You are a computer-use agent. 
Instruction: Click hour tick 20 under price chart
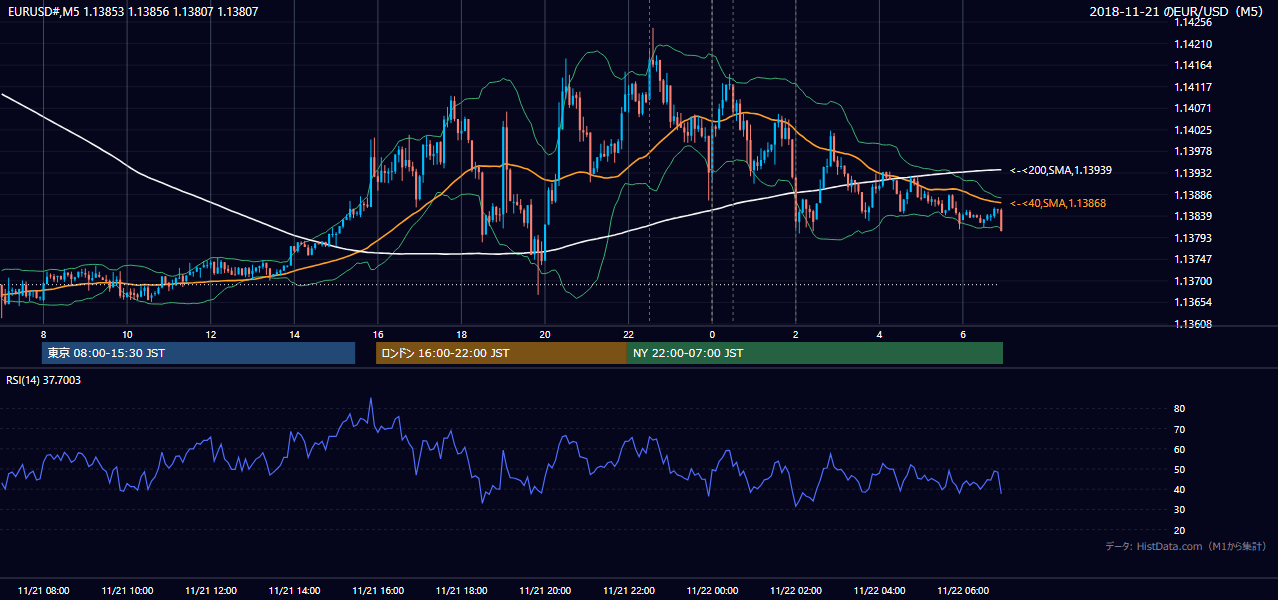(x=545, y=333)
